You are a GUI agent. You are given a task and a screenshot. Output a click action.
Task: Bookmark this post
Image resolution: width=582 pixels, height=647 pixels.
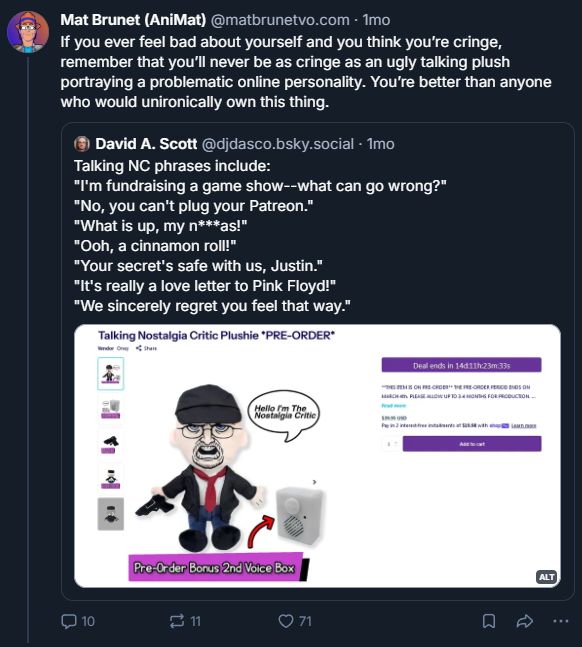click(x=489, y=621)
